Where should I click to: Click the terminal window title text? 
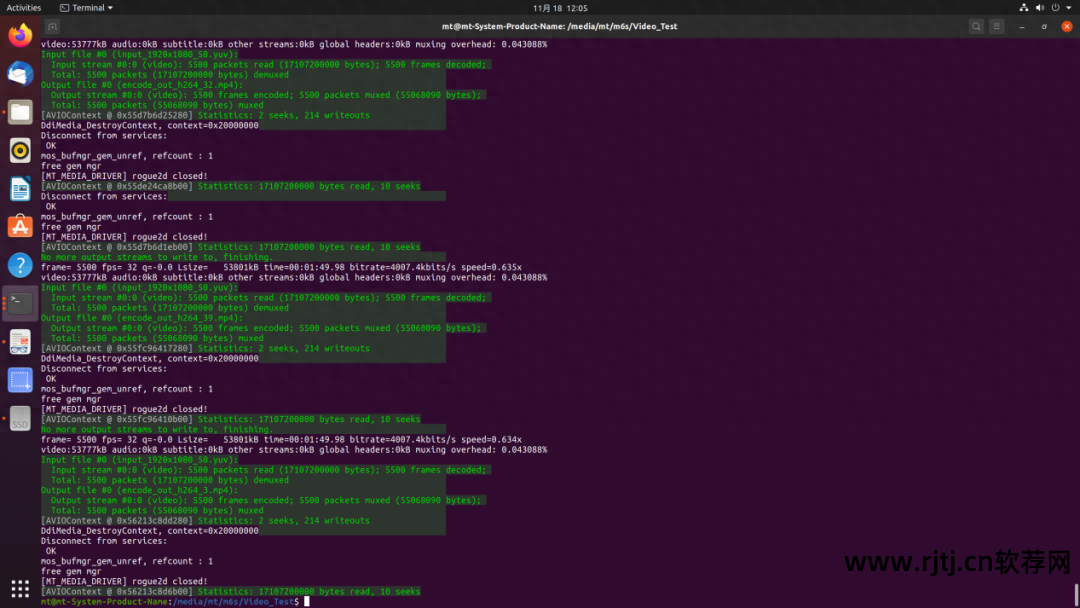559,26
